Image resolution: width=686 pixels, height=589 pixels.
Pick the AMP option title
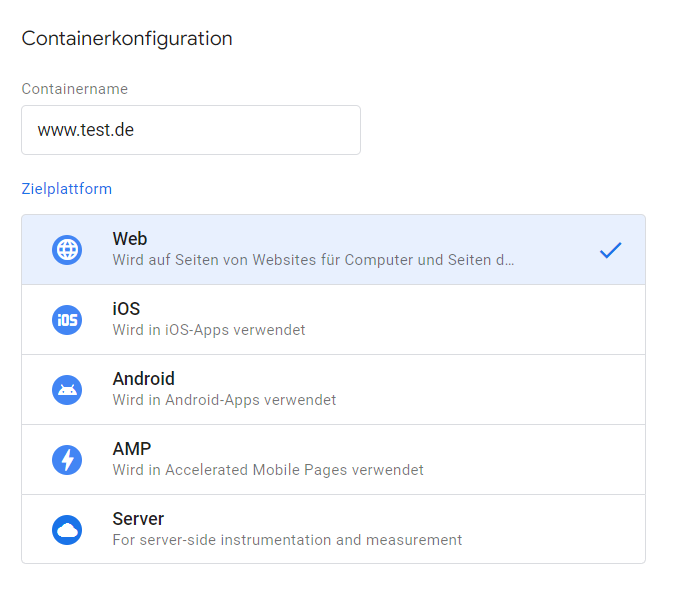[131, 449]
